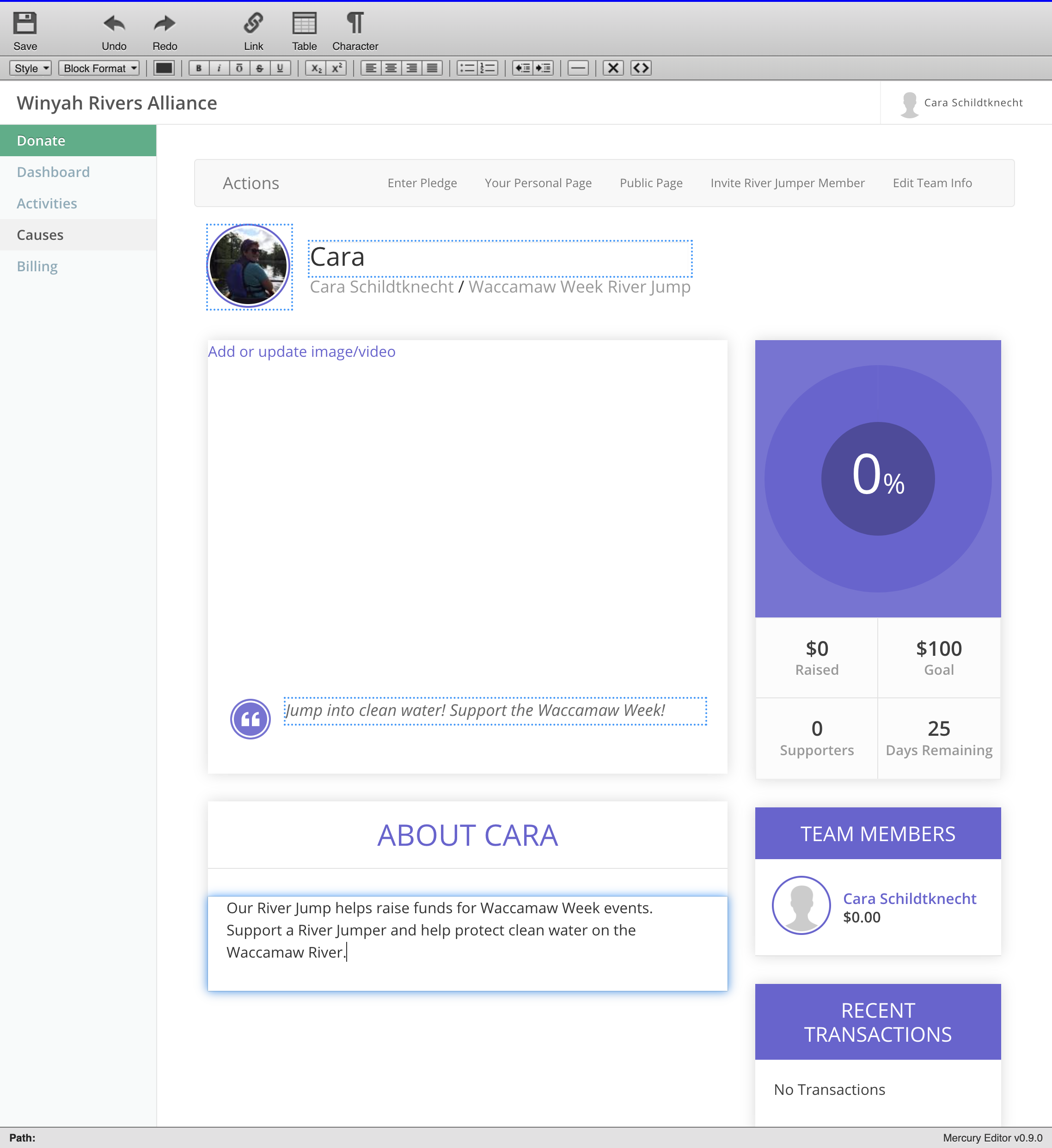The image size is (1052, 1148).
Task: Apply subscript formatting
Action: pos(316,68)
